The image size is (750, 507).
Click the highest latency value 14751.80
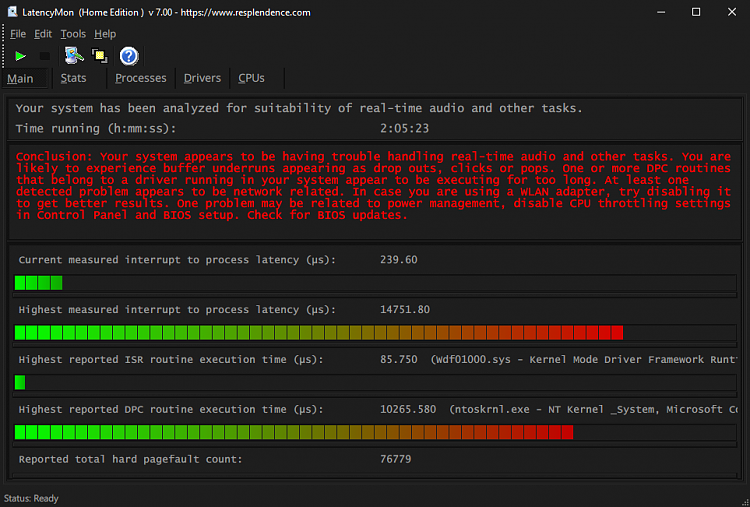(x=405, y=309)
